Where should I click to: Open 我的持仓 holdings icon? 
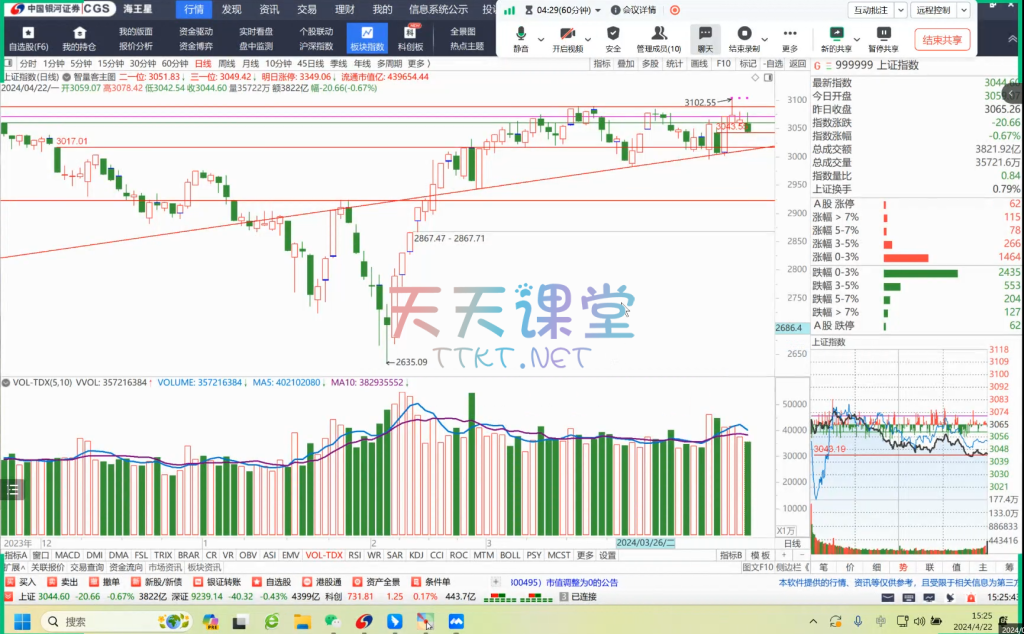79,39
